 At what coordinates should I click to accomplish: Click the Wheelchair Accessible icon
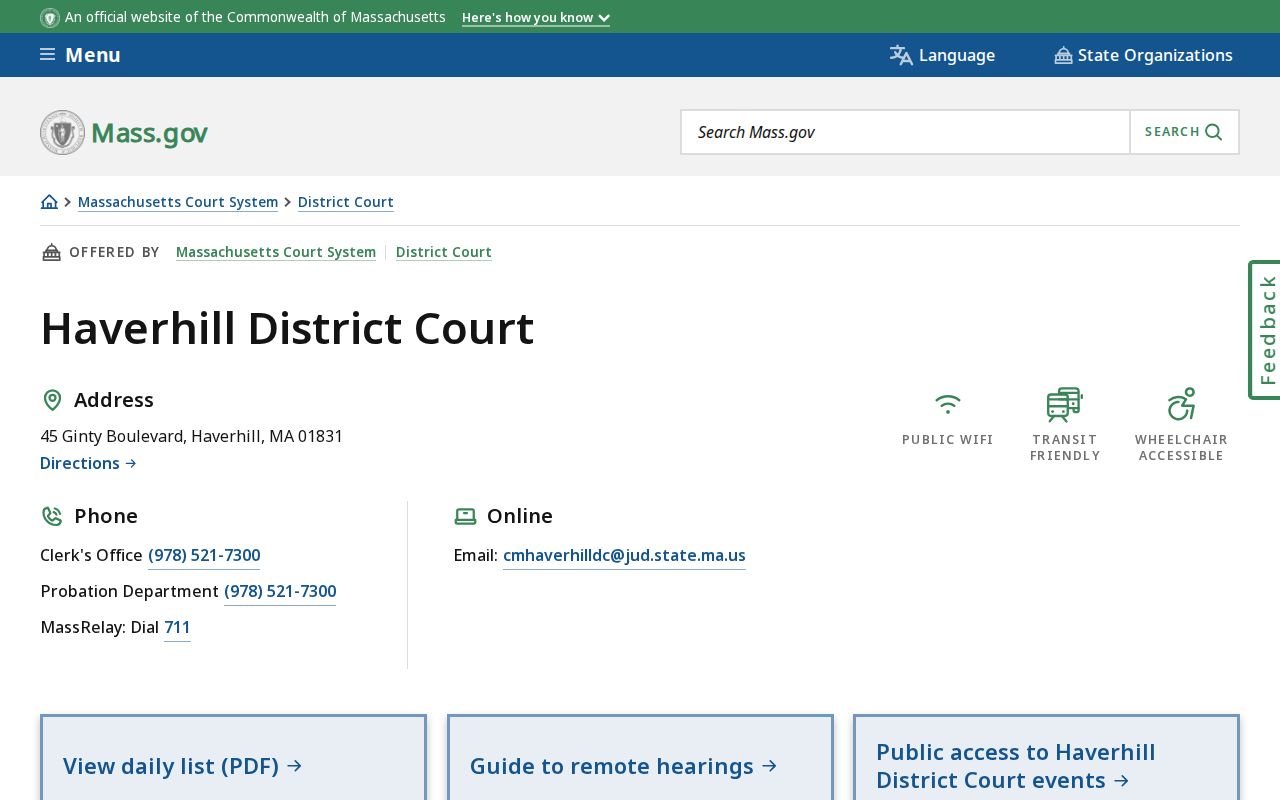pos(1181,404)
